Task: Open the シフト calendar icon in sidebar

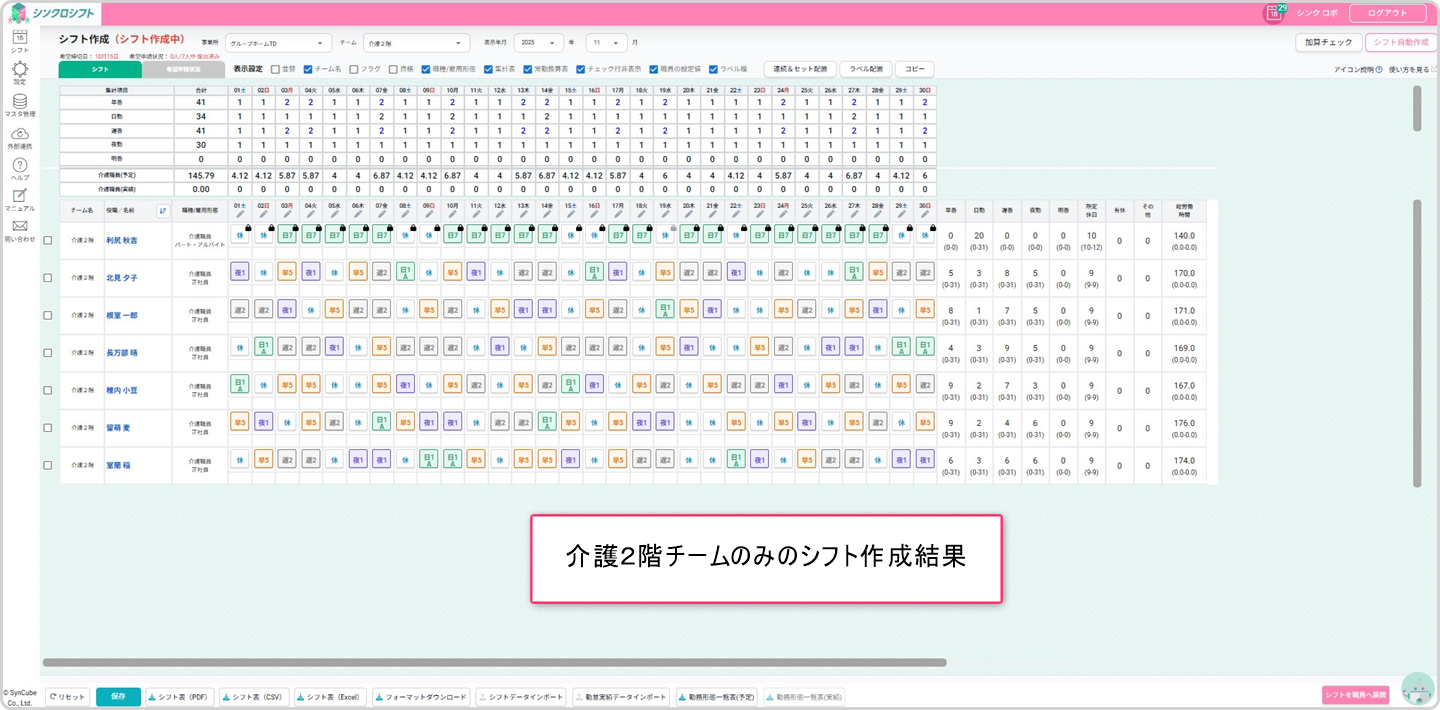Action: 19,38
